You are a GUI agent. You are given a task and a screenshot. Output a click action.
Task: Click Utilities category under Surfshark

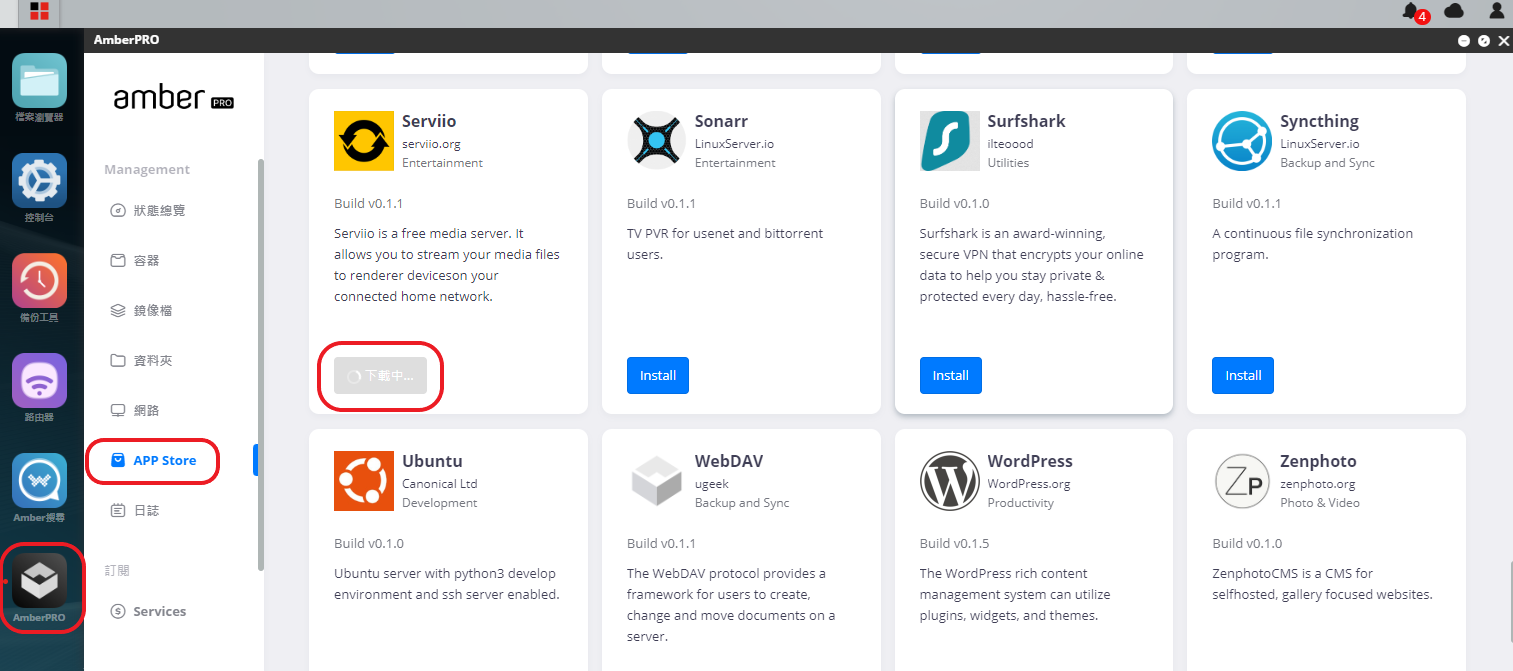click(1008, 162)
